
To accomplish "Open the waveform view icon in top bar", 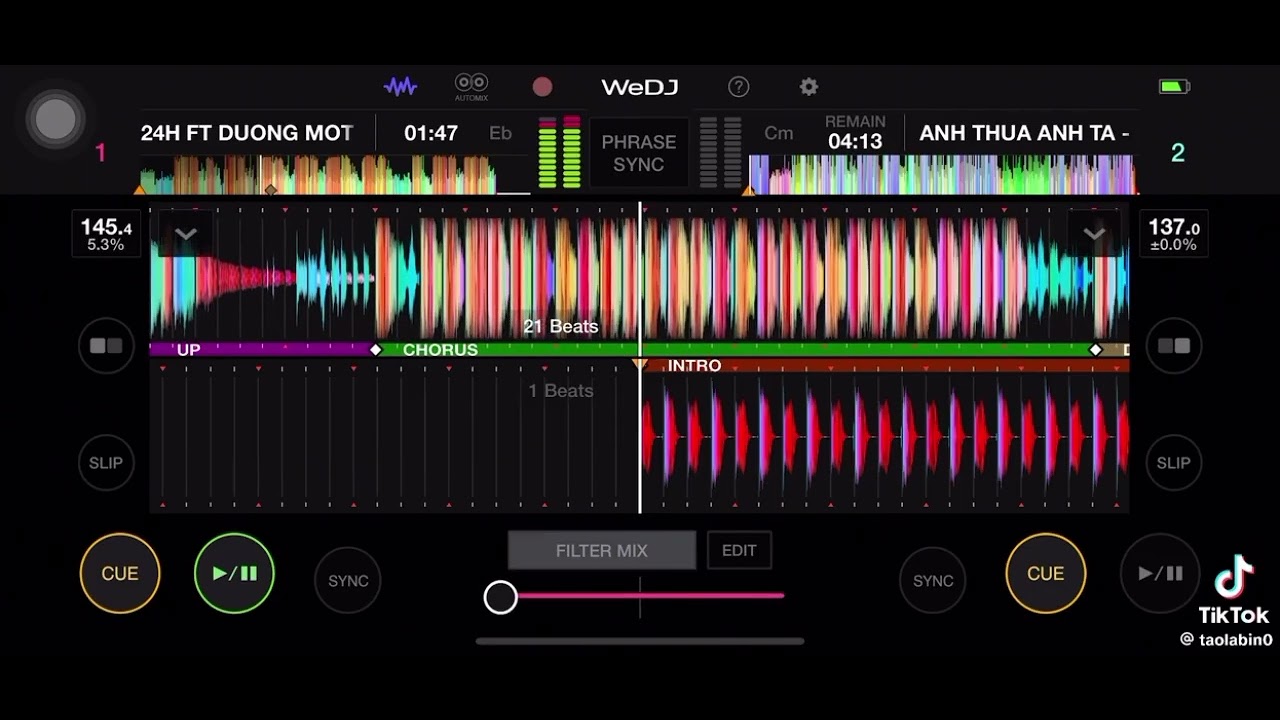I will [400, 87].
